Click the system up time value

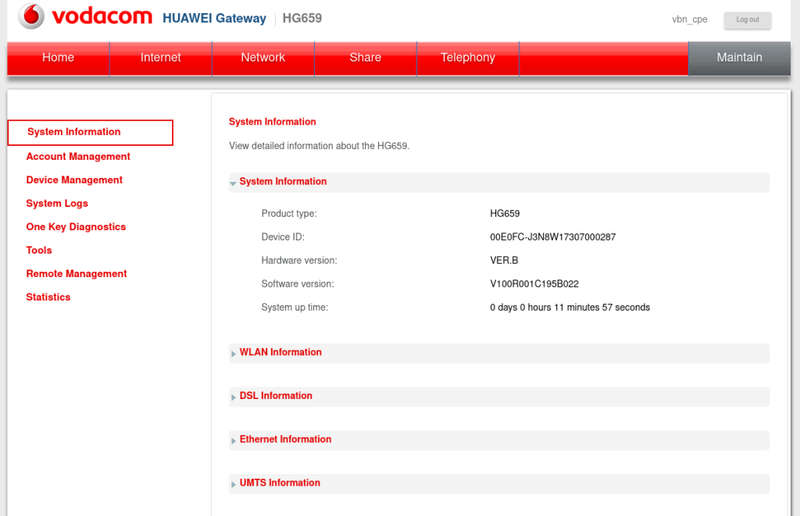pos(570,307)
